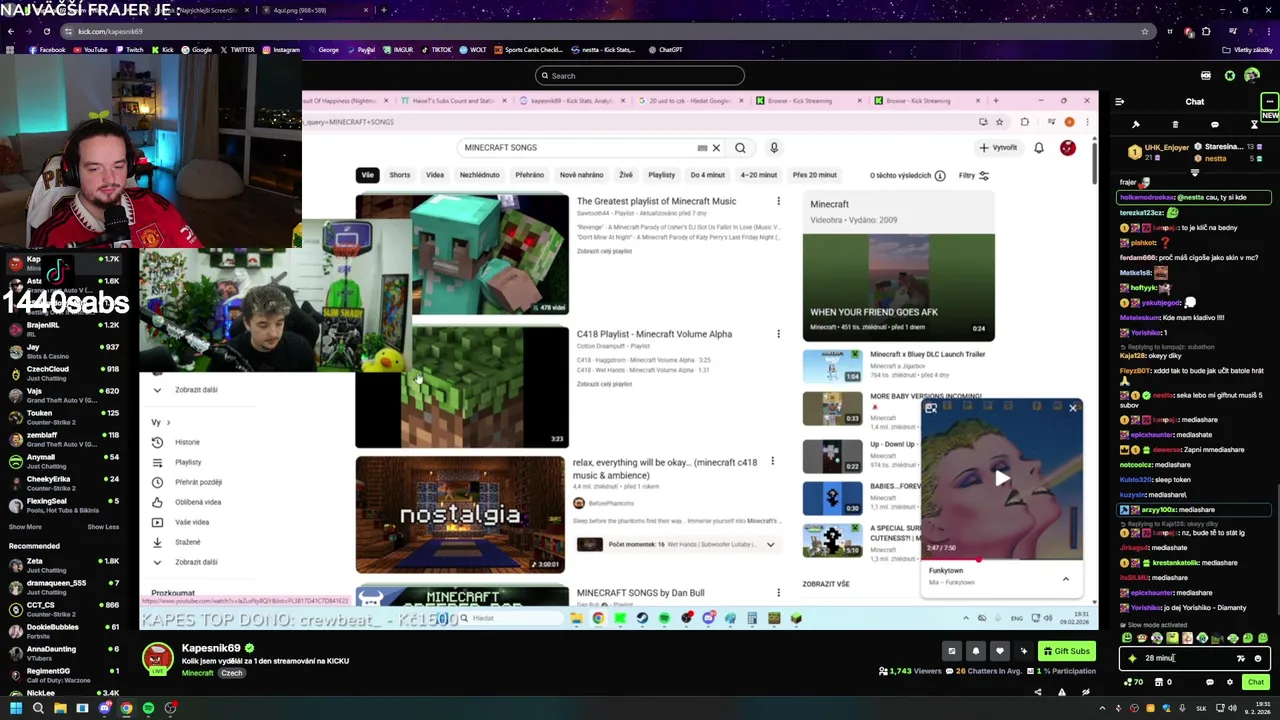1280x720 pixels.
Task: Open the nostalgia video thumbnail
Action: point(460,514)
